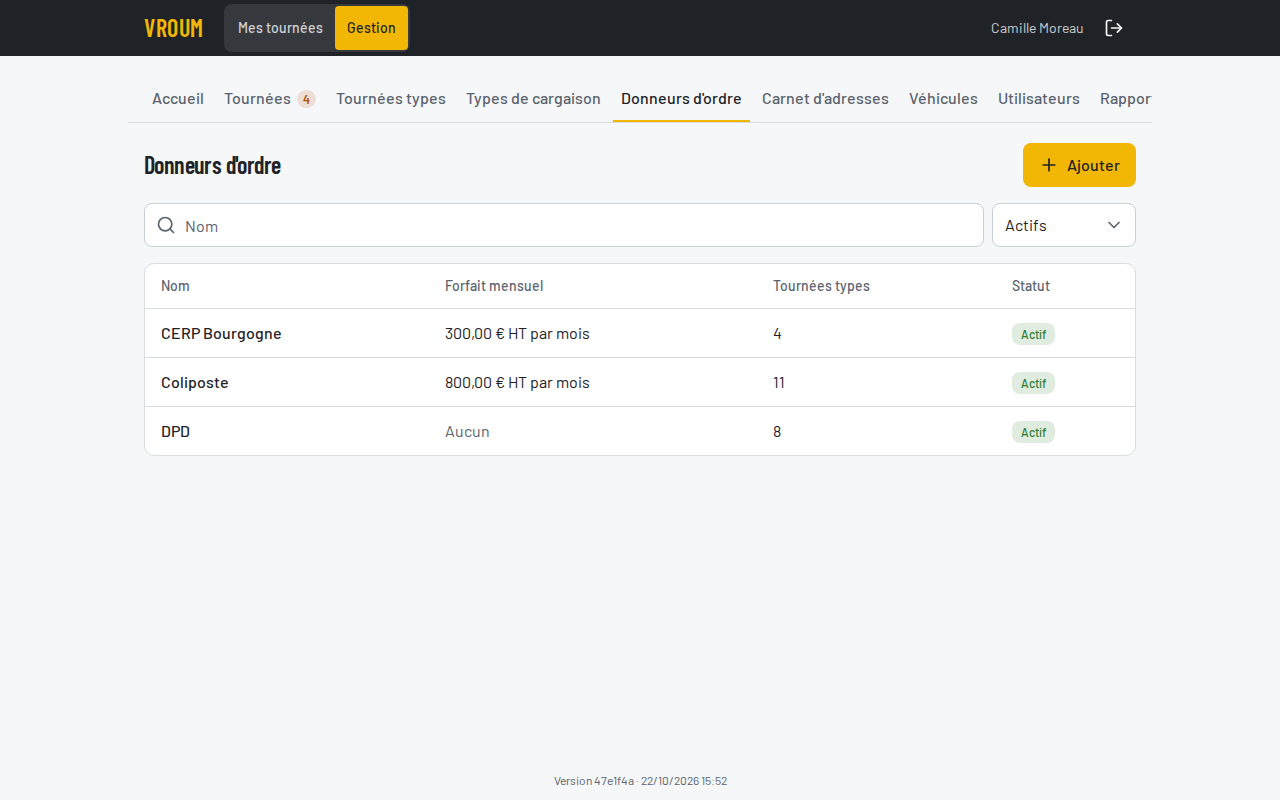The width and height of the screenshot is (1280, 800).
Task: Expand the filter using the chevron arrow
Action: [1114, 225]
